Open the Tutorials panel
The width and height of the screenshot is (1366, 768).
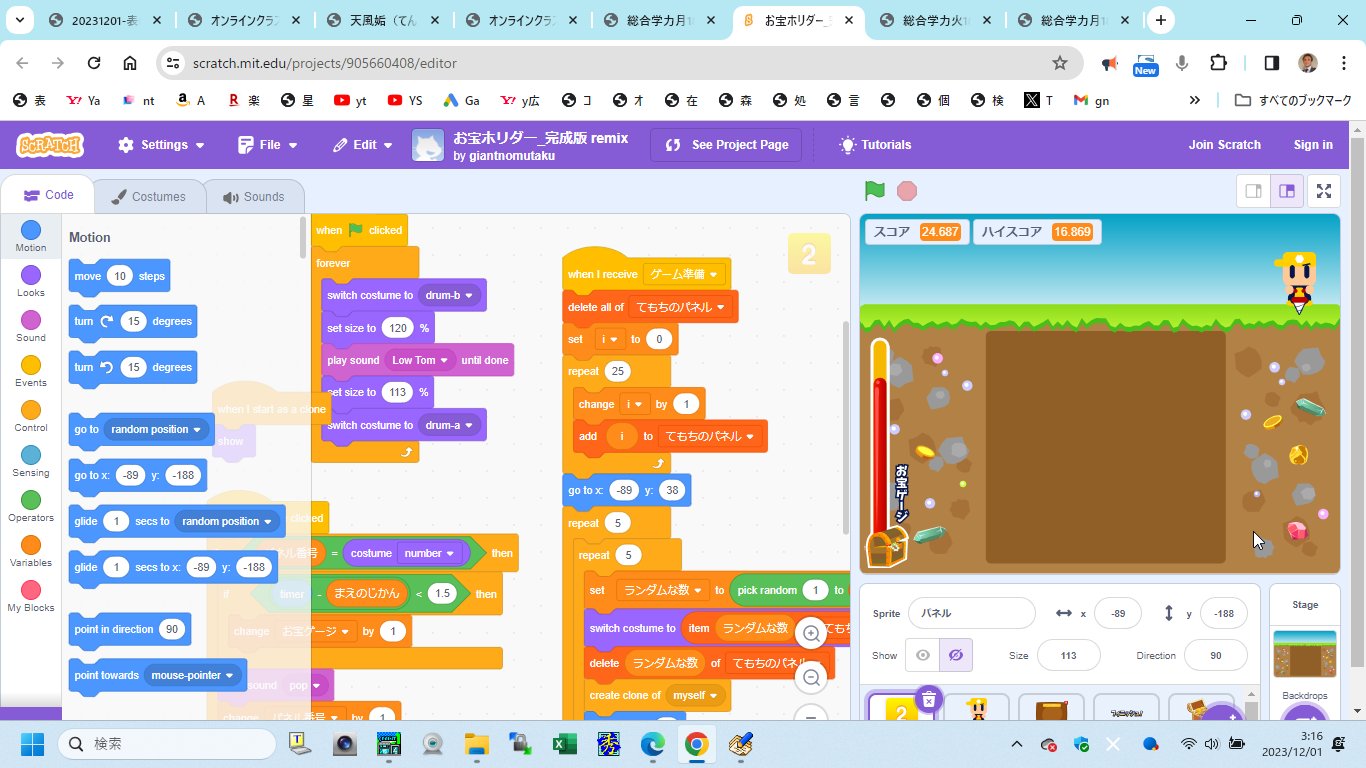[x=875, y=145]
